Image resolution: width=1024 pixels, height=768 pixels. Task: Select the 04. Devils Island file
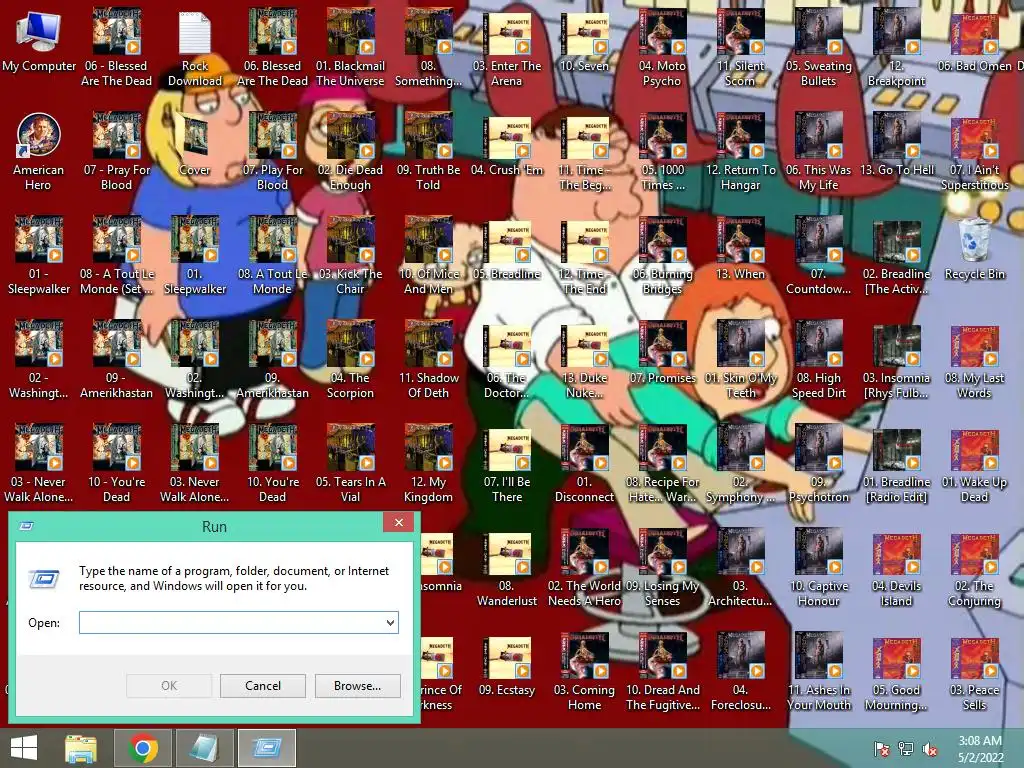point(896,568)
